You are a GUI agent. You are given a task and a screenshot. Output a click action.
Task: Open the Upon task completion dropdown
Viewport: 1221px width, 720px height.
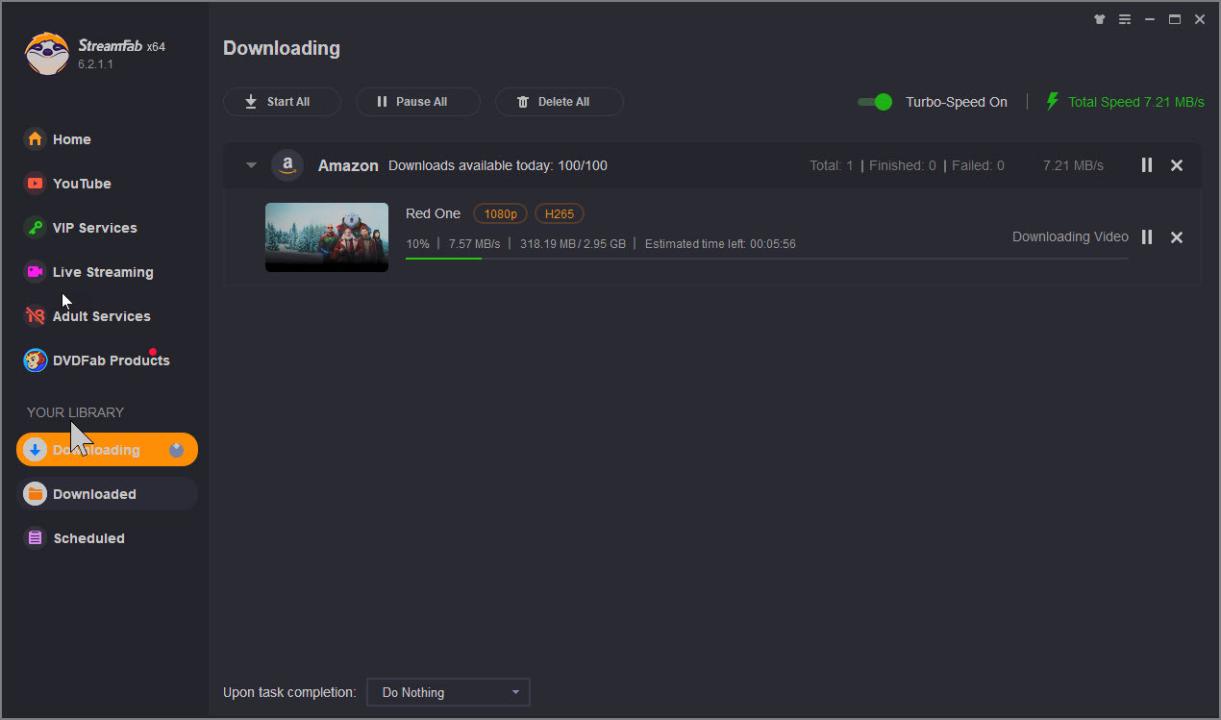448,692
